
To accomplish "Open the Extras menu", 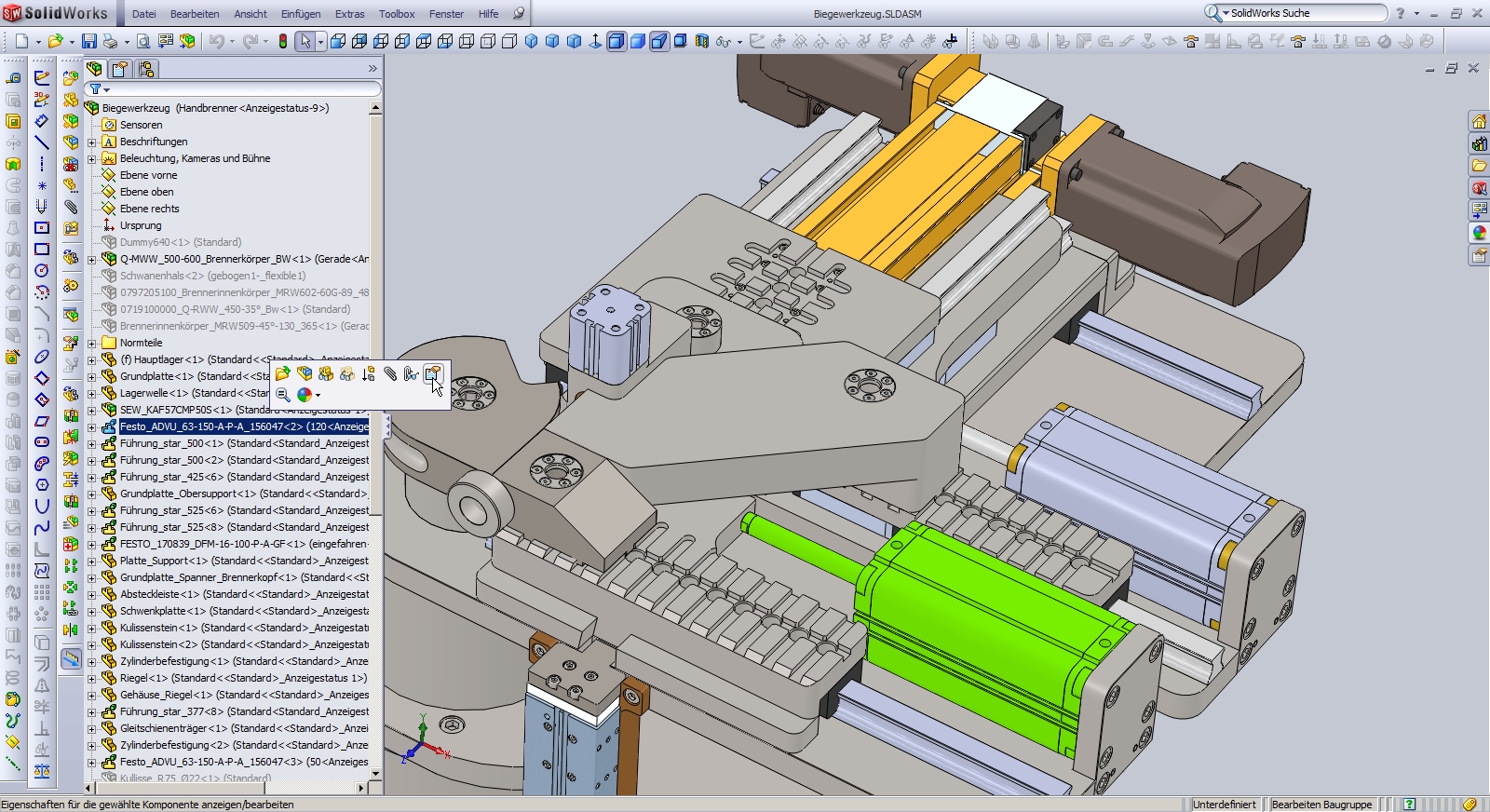I will click(x=349, y=14).
